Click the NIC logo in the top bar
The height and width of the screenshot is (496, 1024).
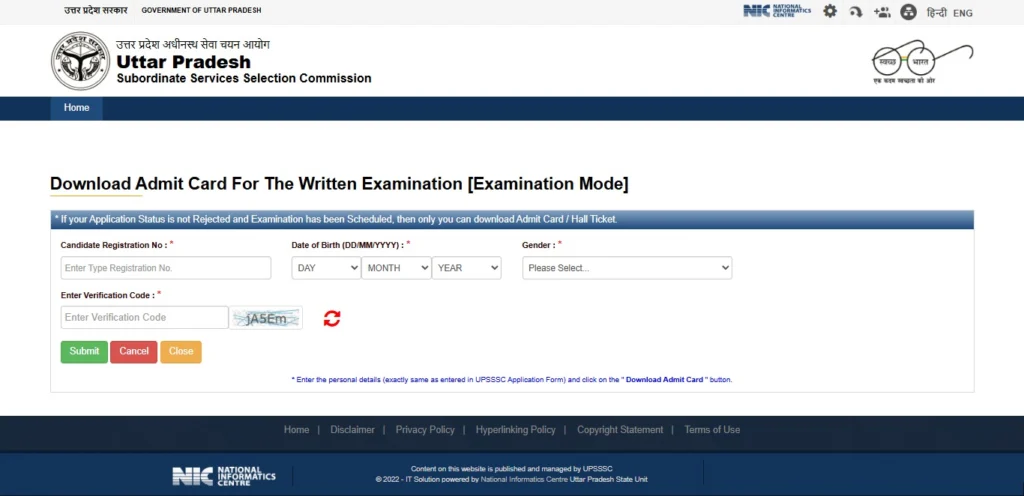(776, 11)
